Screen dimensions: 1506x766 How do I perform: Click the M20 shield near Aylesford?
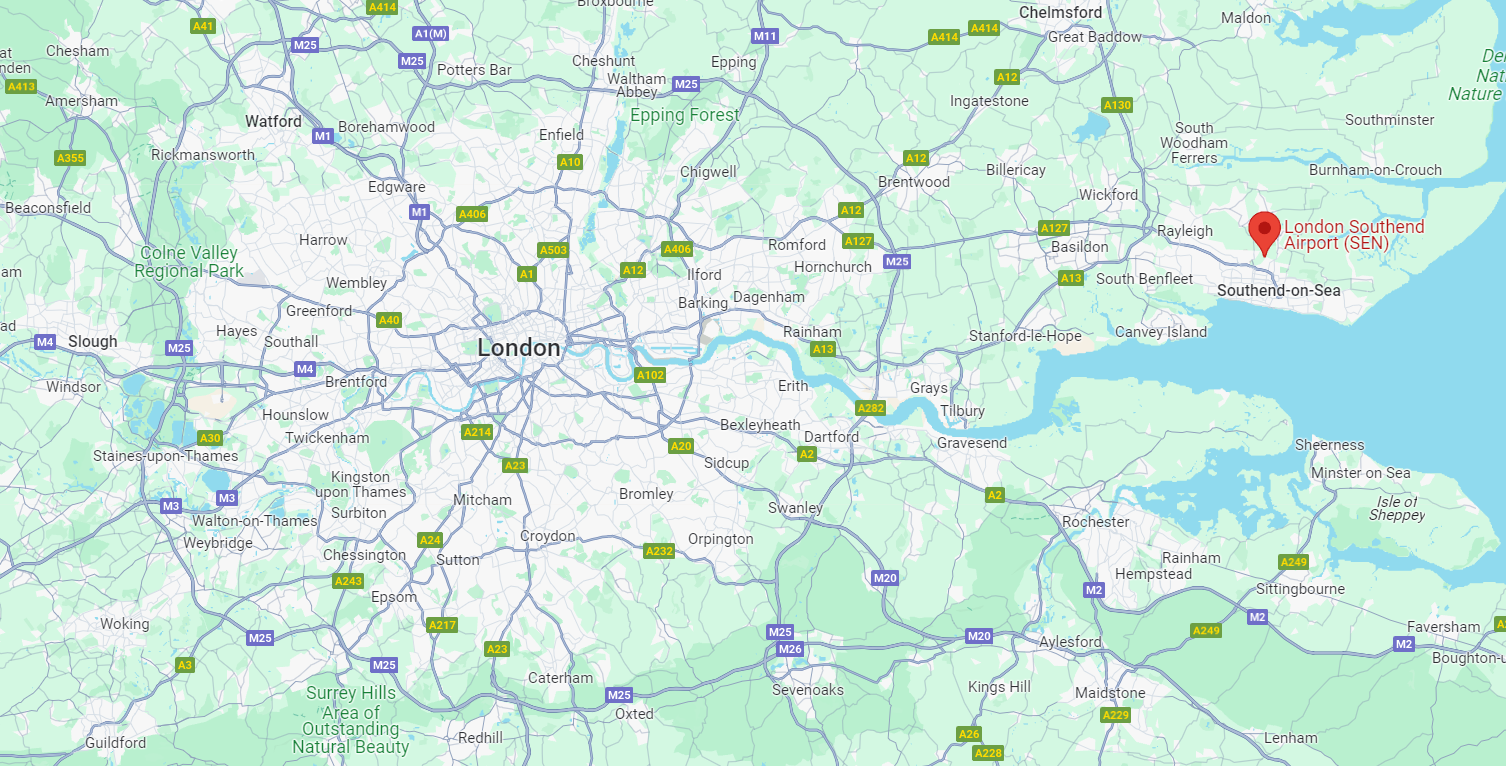pyautogui.click(x=979, y=636)
